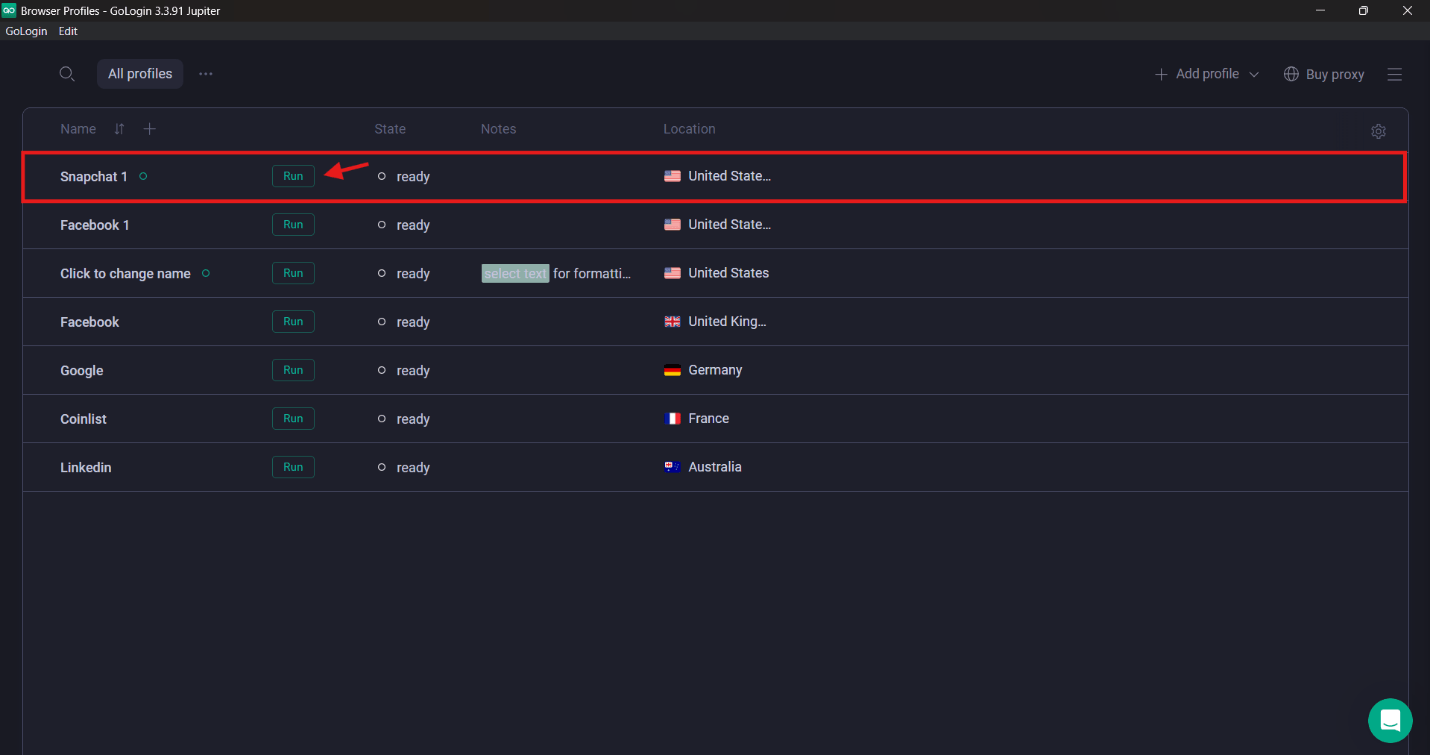Run the Coinlist profile

point(293,418)
